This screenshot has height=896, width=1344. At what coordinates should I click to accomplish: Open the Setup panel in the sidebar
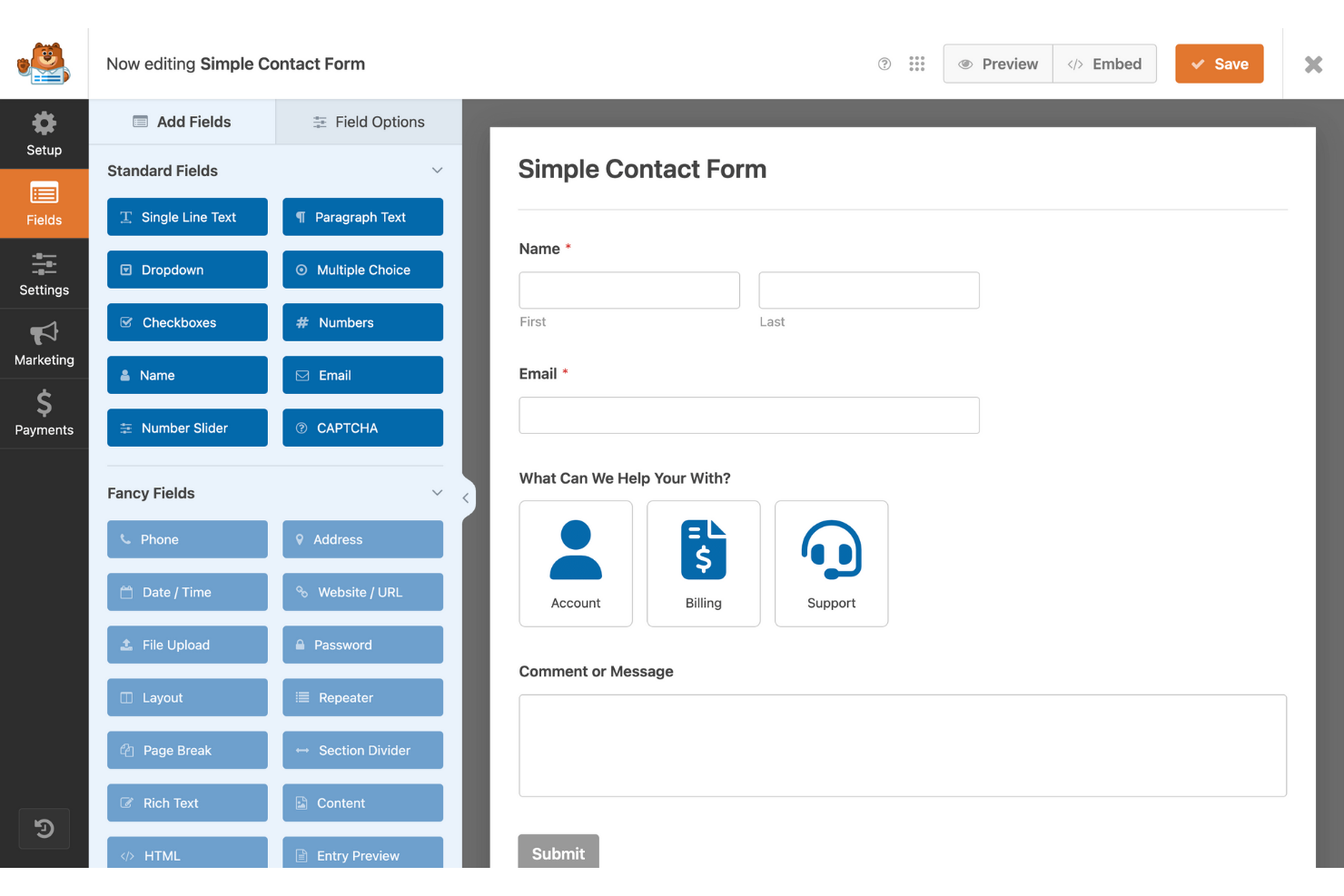pyautogui.click(x=44, y=134)
